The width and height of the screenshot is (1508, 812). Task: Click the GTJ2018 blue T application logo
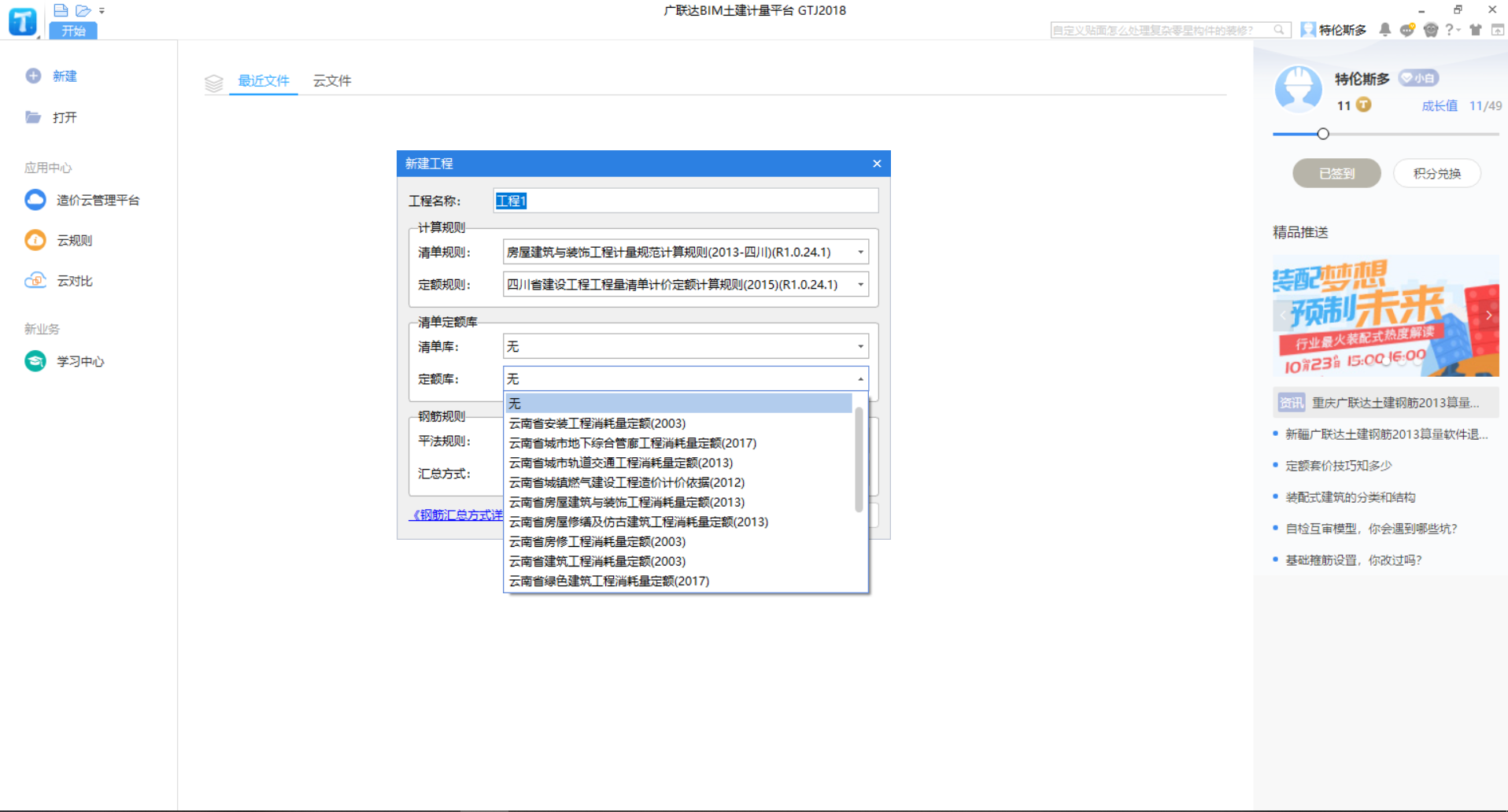[x=22, y=21]
